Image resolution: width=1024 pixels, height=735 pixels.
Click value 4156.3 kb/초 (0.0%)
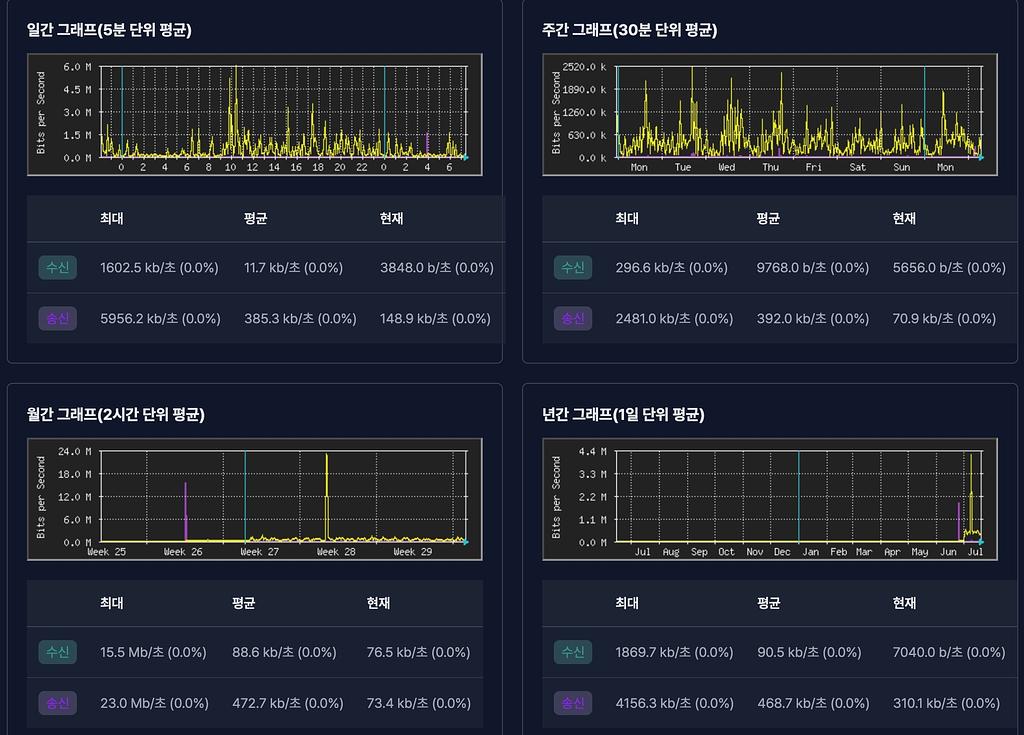tap(675, 704)
